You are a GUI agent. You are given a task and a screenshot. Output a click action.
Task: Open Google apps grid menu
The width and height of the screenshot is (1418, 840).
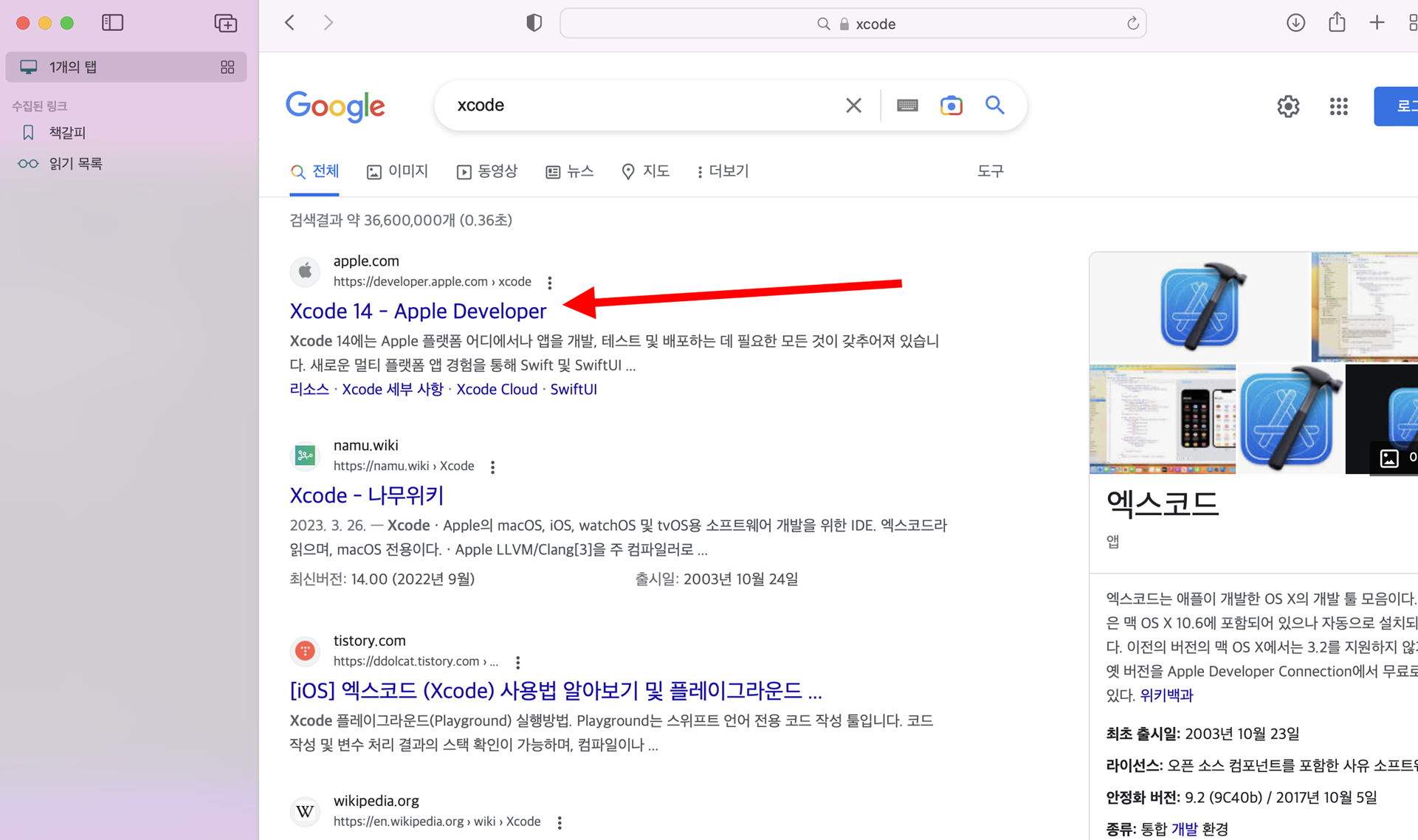[1338, 106]
